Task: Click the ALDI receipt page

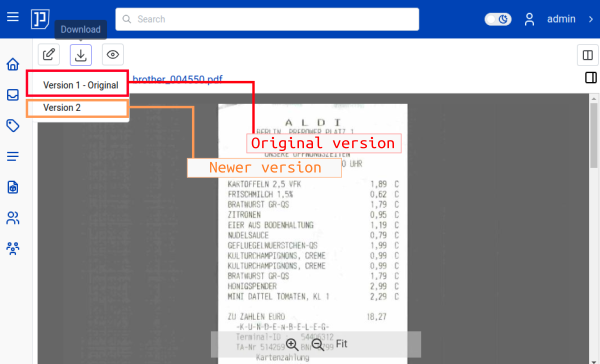Action: point(313,233)
